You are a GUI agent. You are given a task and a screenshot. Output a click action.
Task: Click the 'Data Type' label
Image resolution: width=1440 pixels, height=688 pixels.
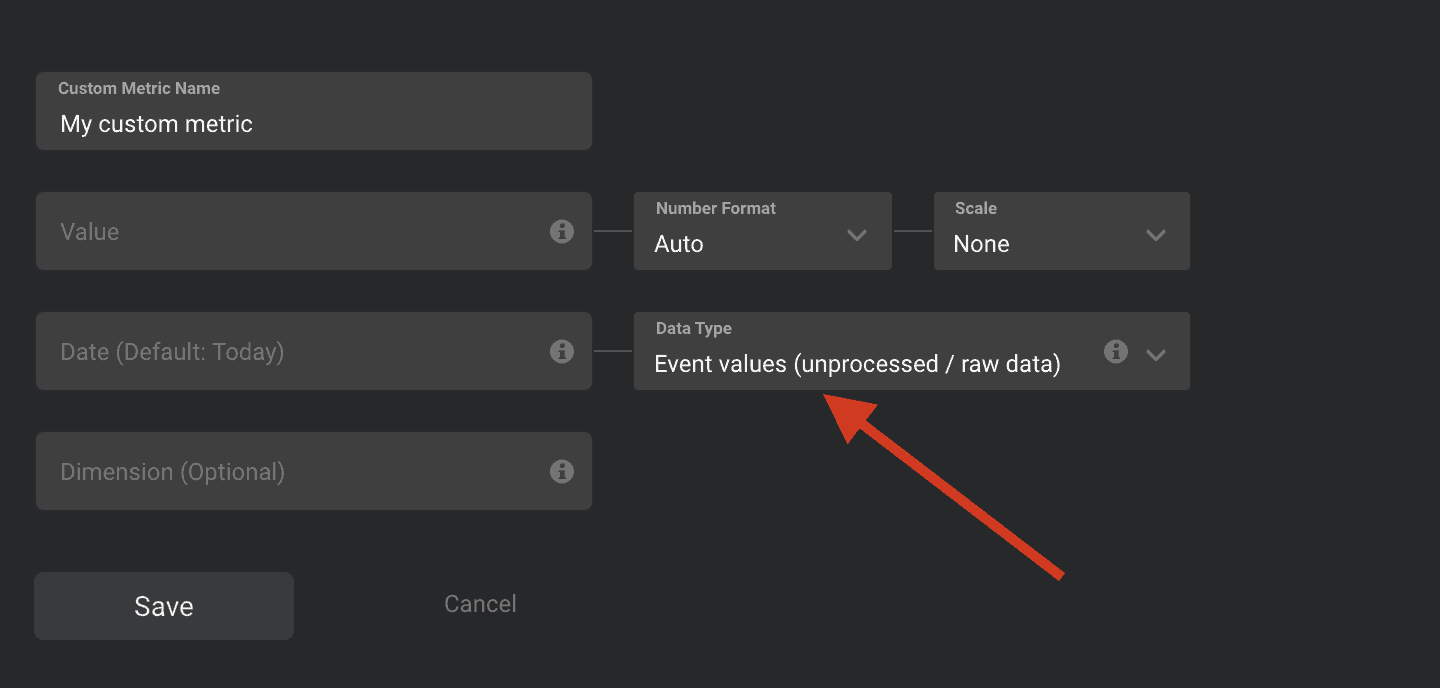tap(693, 328)
